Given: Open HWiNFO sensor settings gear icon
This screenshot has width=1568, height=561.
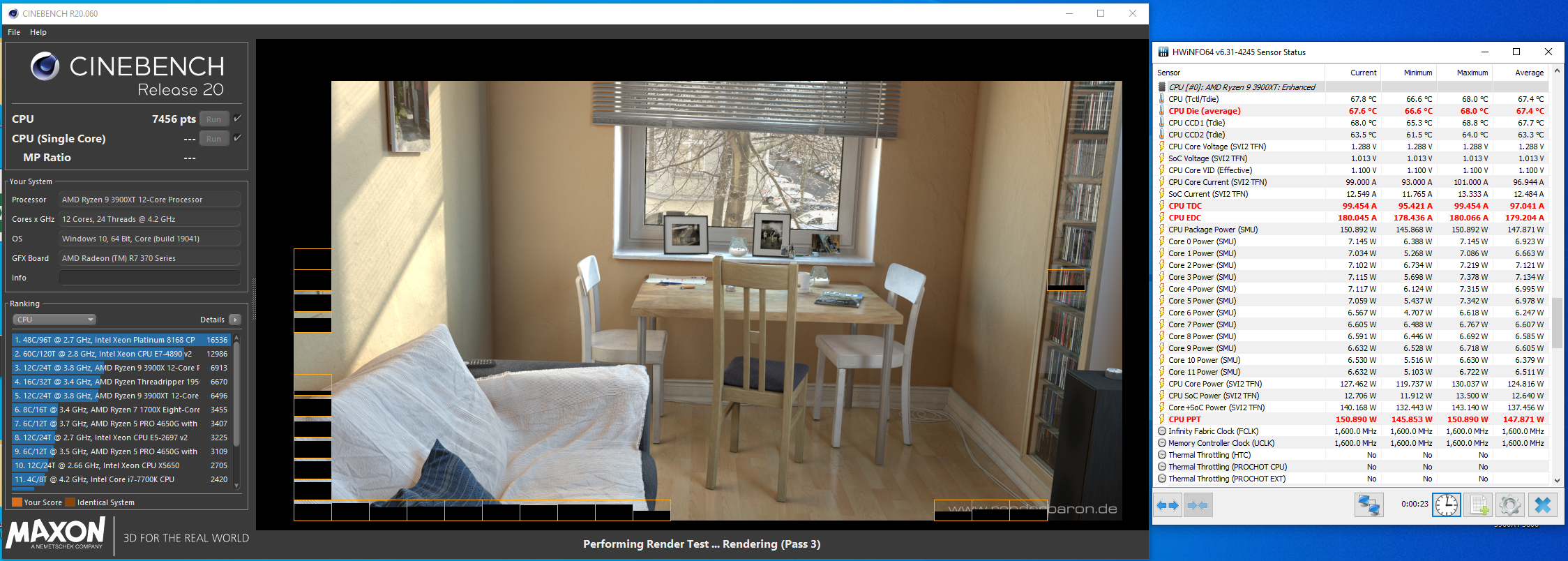Looking at the screenshot, I should 1509,504.
